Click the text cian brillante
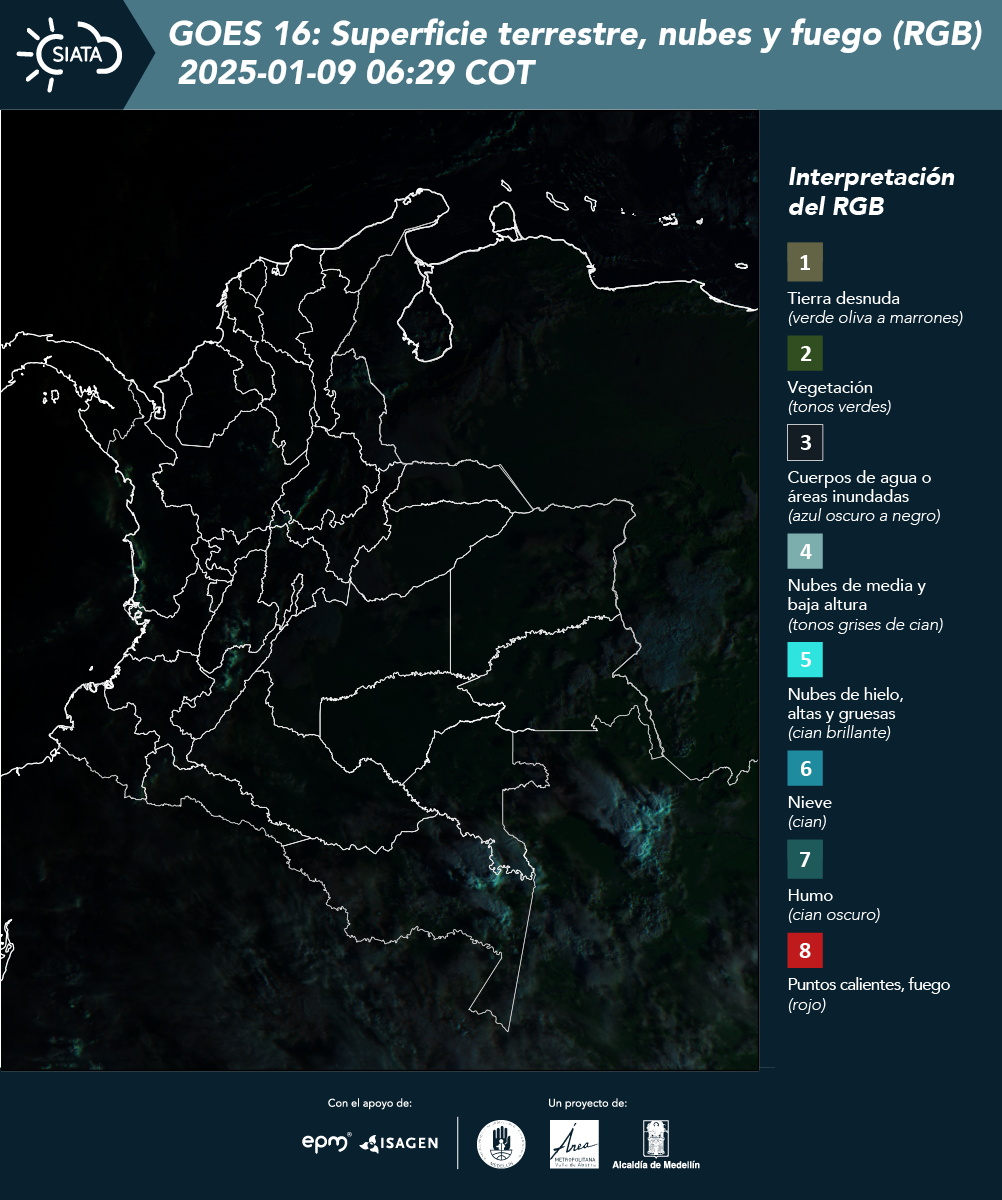 839,733
